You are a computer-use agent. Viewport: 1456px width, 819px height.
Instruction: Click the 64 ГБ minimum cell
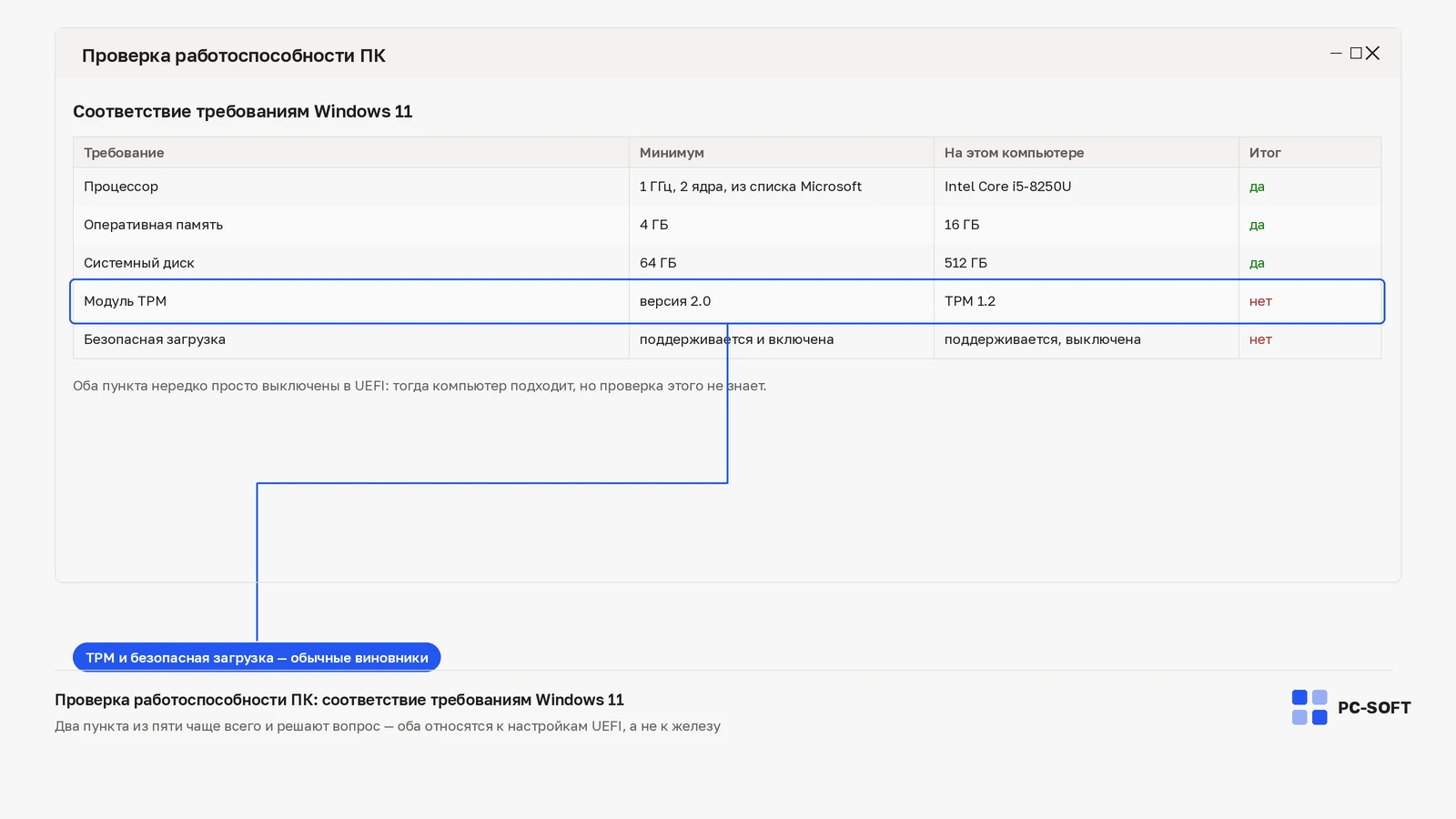tap(782, 263)
